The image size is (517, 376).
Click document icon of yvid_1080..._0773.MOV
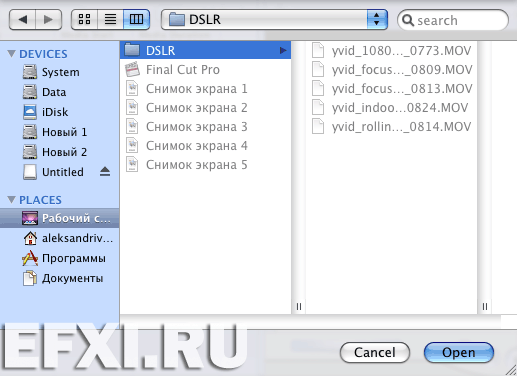[318, 50]
